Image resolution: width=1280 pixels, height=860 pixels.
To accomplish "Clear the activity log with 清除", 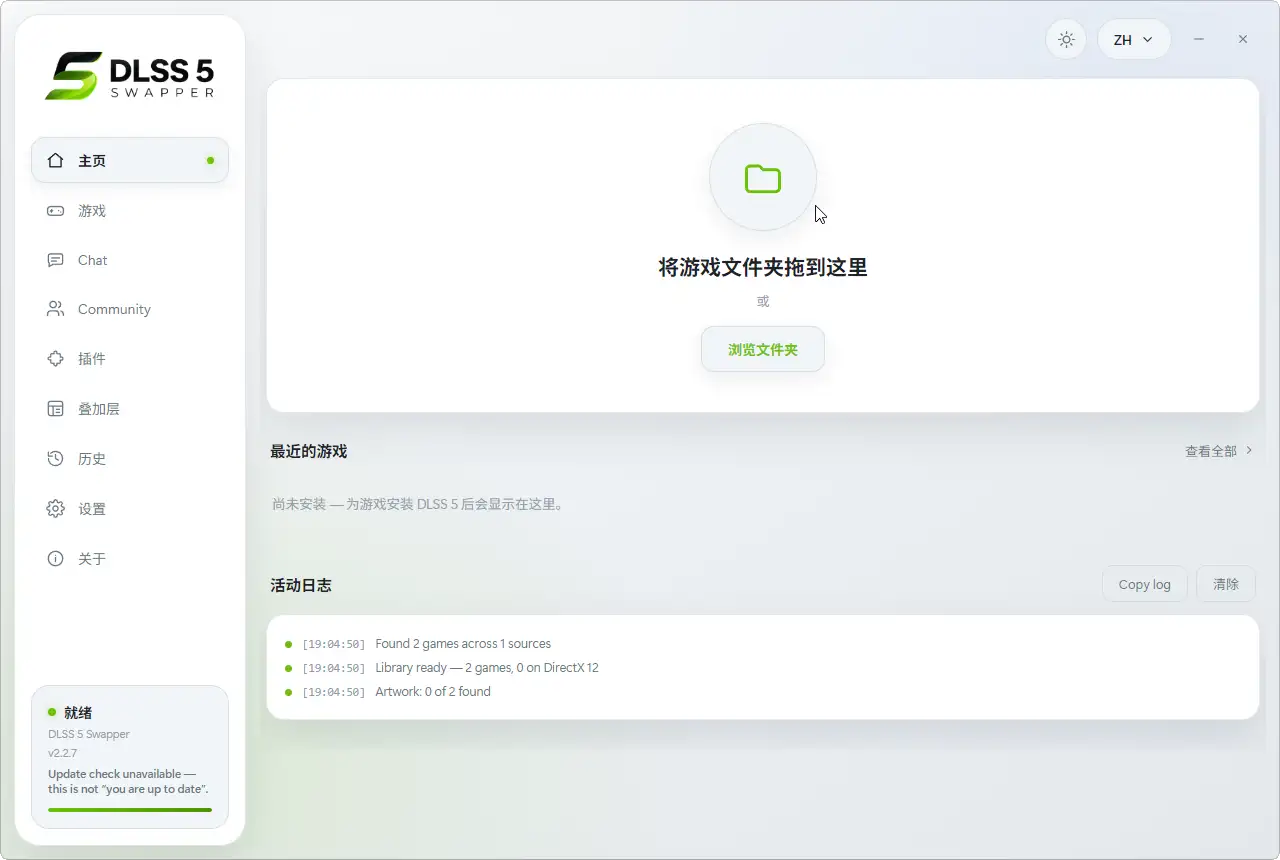I will (x=1226, y=584).
